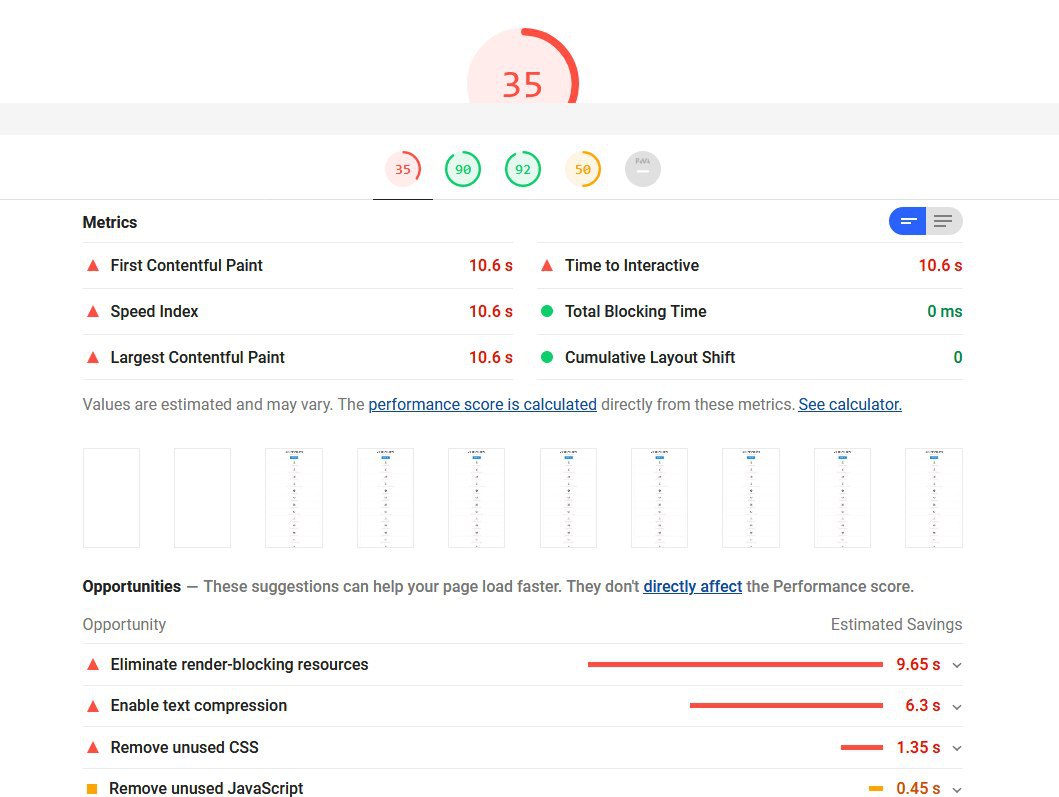Click the Remove unused JavaScript orange square icon
This screenshot has height=797, width=1059.
(93, 789)
